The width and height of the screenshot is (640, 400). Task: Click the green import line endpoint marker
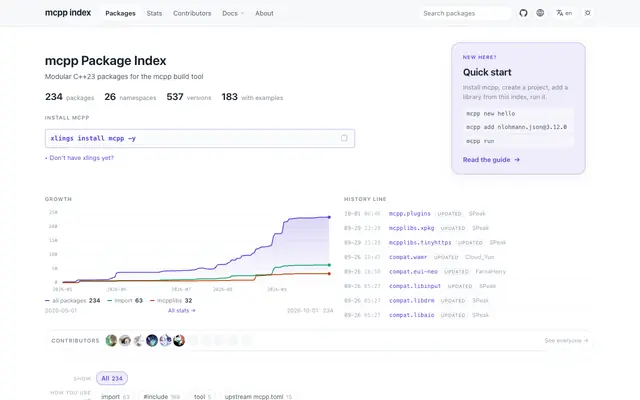coord(329,265)
